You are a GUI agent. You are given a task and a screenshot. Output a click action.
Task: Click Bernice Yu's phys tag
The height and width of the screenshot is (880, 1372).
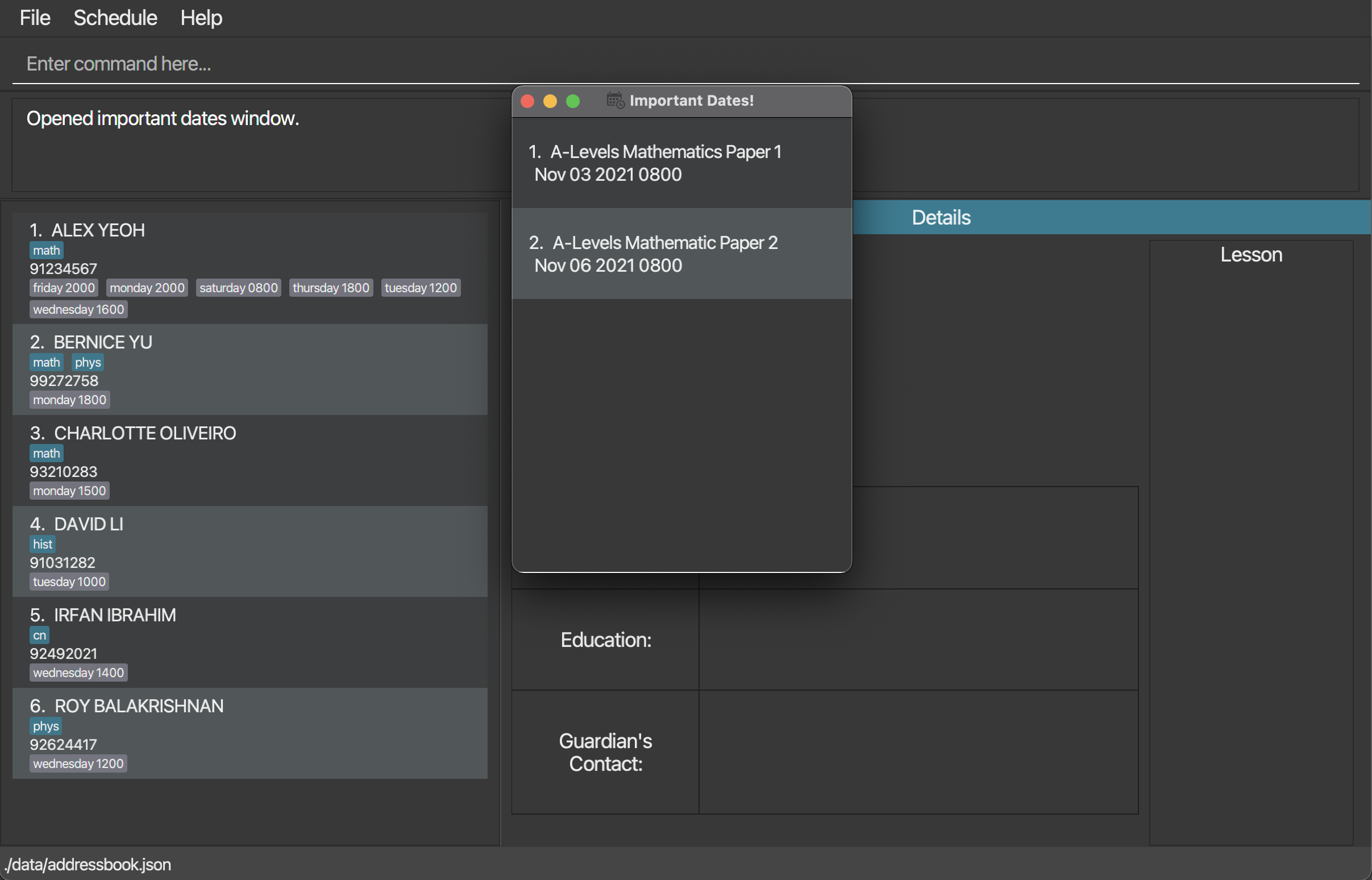88,362
